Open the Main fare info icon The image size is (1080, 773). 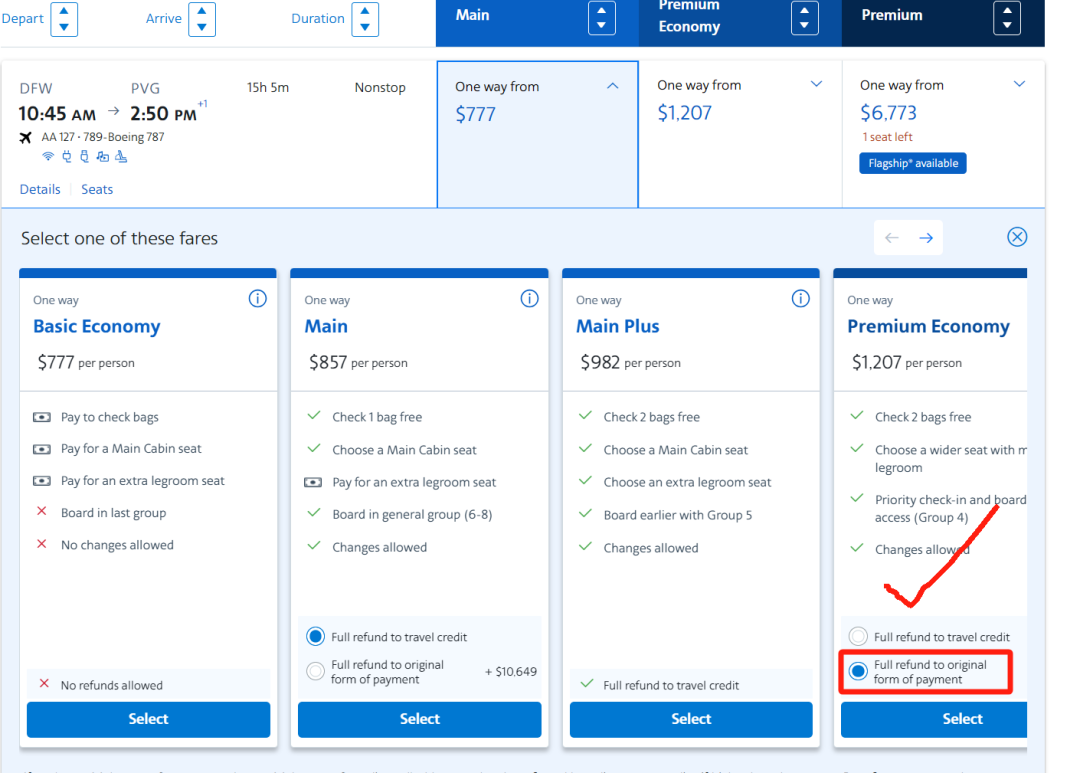click(530, 299)
